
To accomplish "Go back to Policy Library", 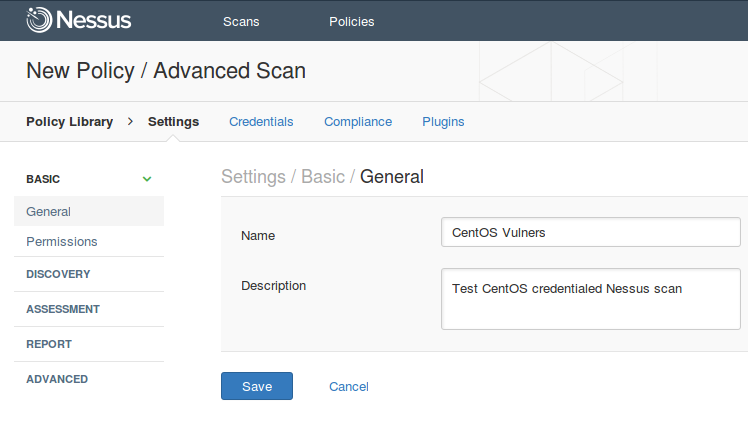I will point(70,122).
